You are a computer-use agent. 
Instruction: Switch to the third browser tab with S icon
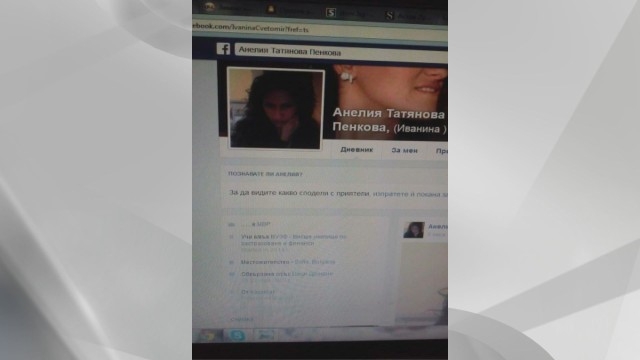point(349,13)
